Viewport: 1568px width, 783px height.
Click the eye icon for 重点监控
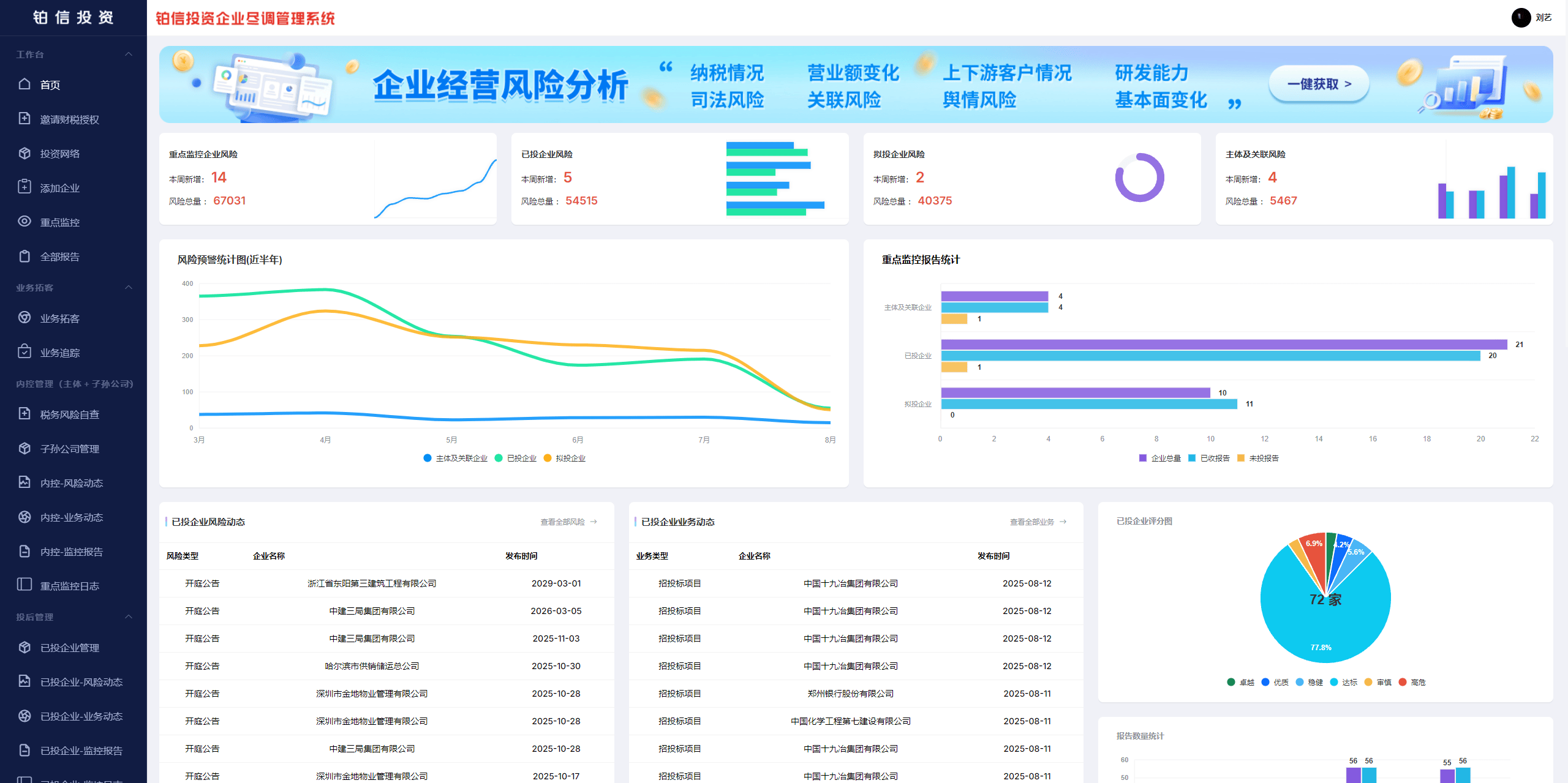24,221
